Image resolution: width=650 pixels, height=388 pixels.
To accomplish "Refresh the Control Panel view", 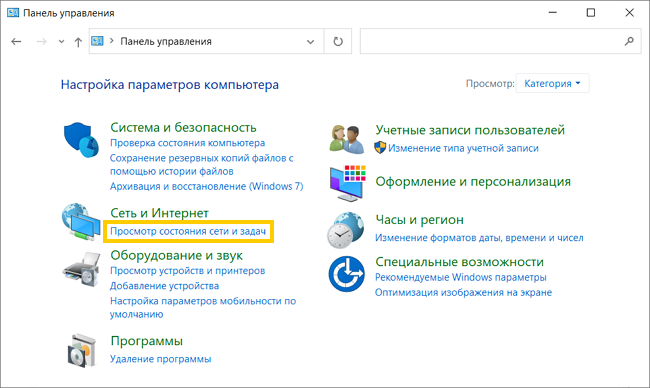I will tap(338, 41).
